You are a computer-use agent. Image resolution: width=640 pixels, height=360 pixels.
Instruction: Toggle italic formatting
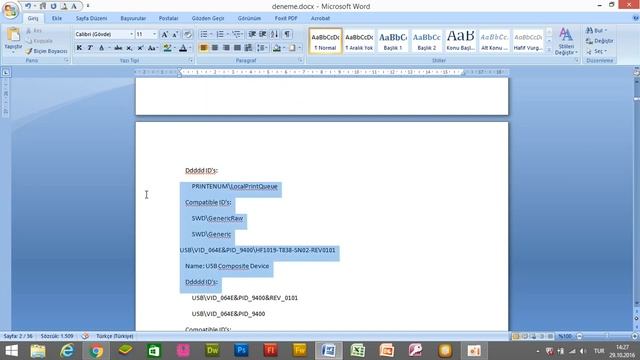90,48
